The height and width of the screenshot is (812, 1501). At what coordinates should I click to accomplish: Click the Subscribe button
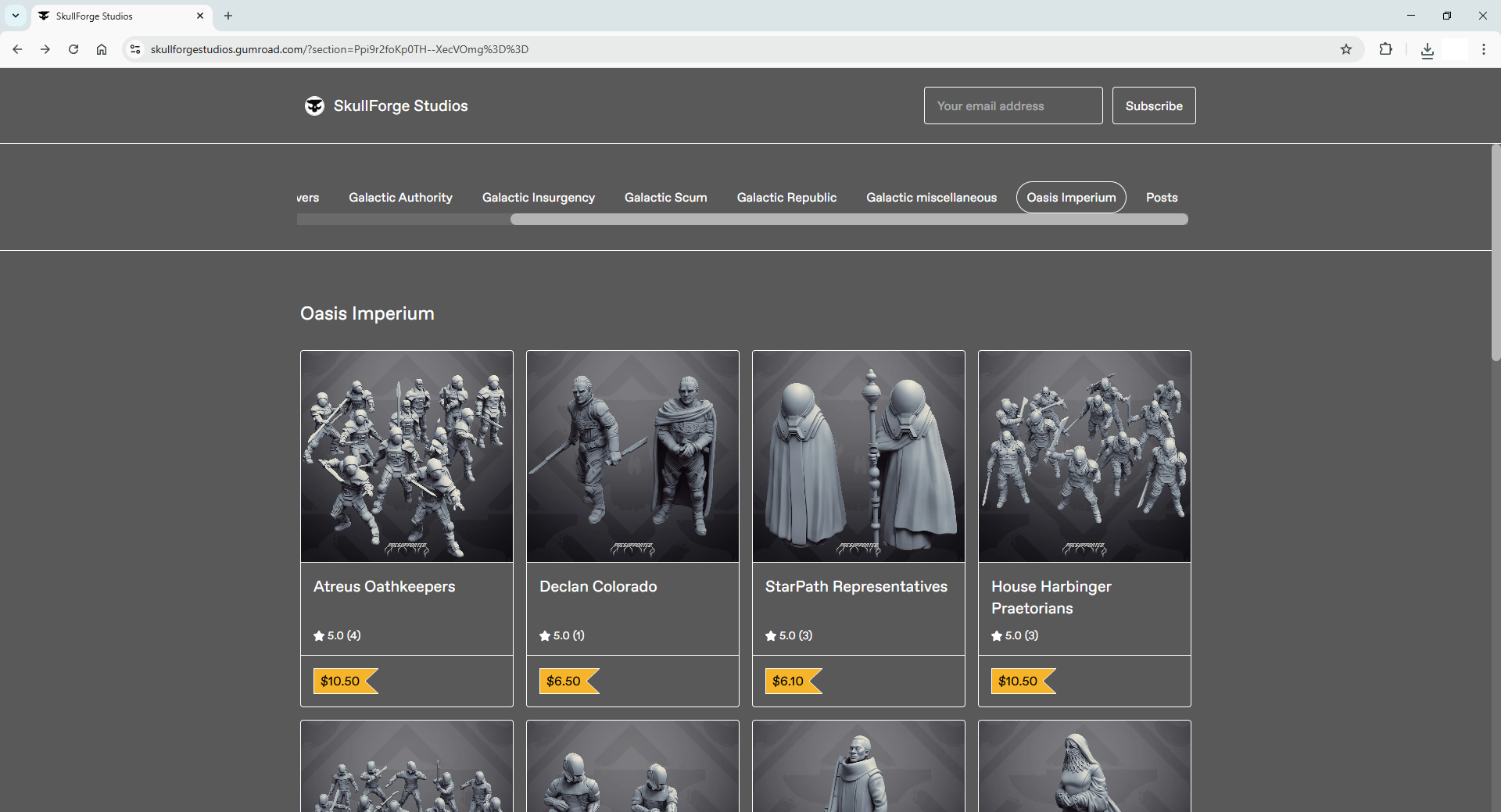tap(1154, 106)
